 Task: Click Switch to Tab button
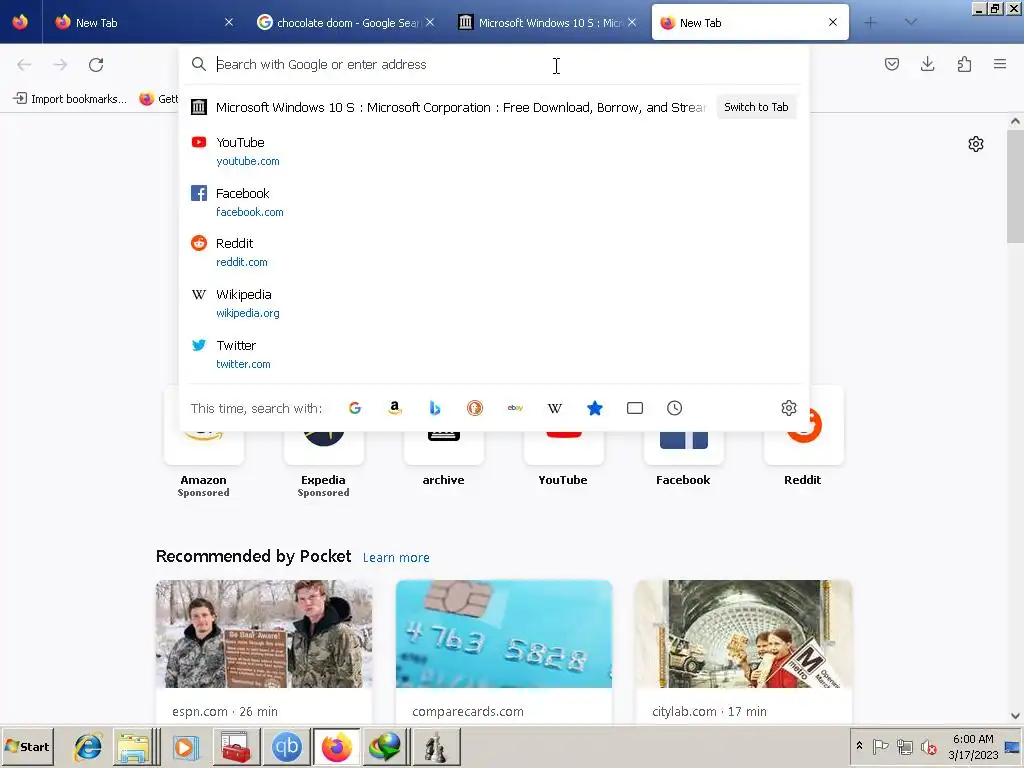tap(756, 107)
